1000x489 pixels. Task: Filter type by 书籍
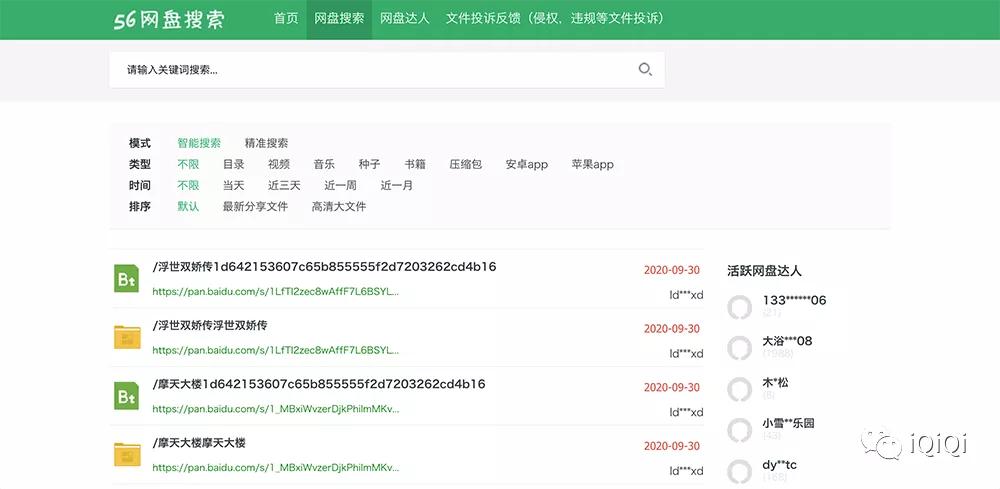coord(415,164)
